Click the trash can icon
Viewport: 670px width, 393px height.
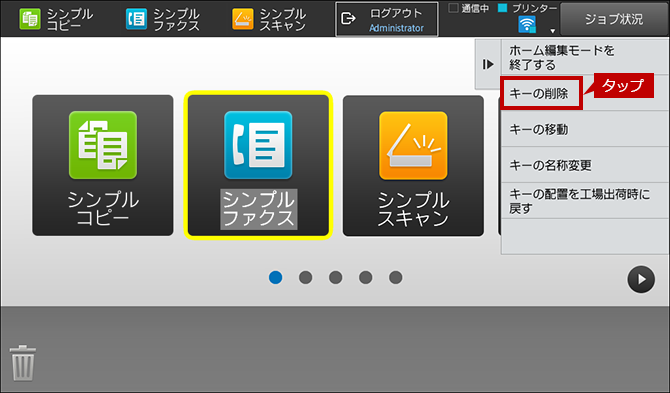point(23,363)
